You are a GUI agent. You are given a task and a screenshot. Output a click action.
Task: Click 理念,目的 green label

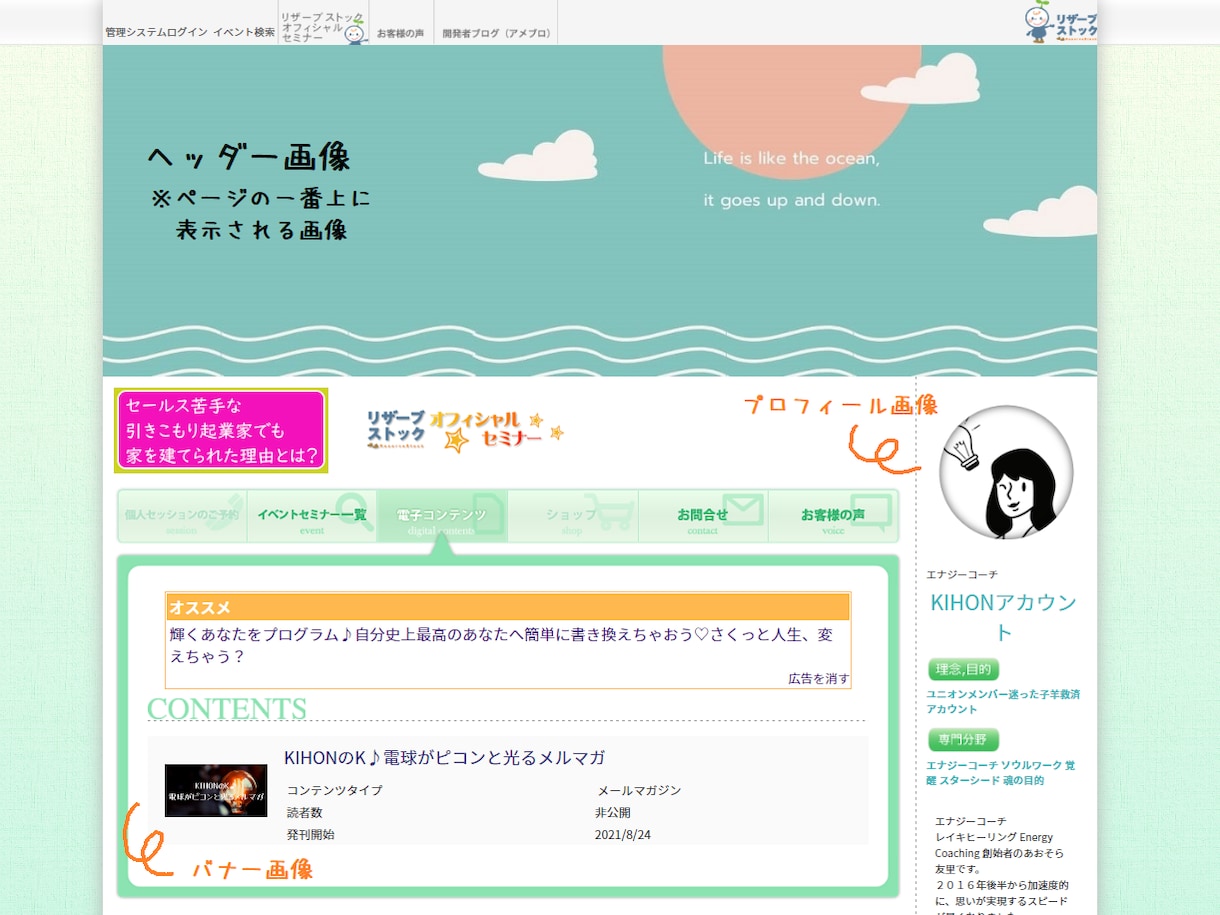(x=963, y=670)
